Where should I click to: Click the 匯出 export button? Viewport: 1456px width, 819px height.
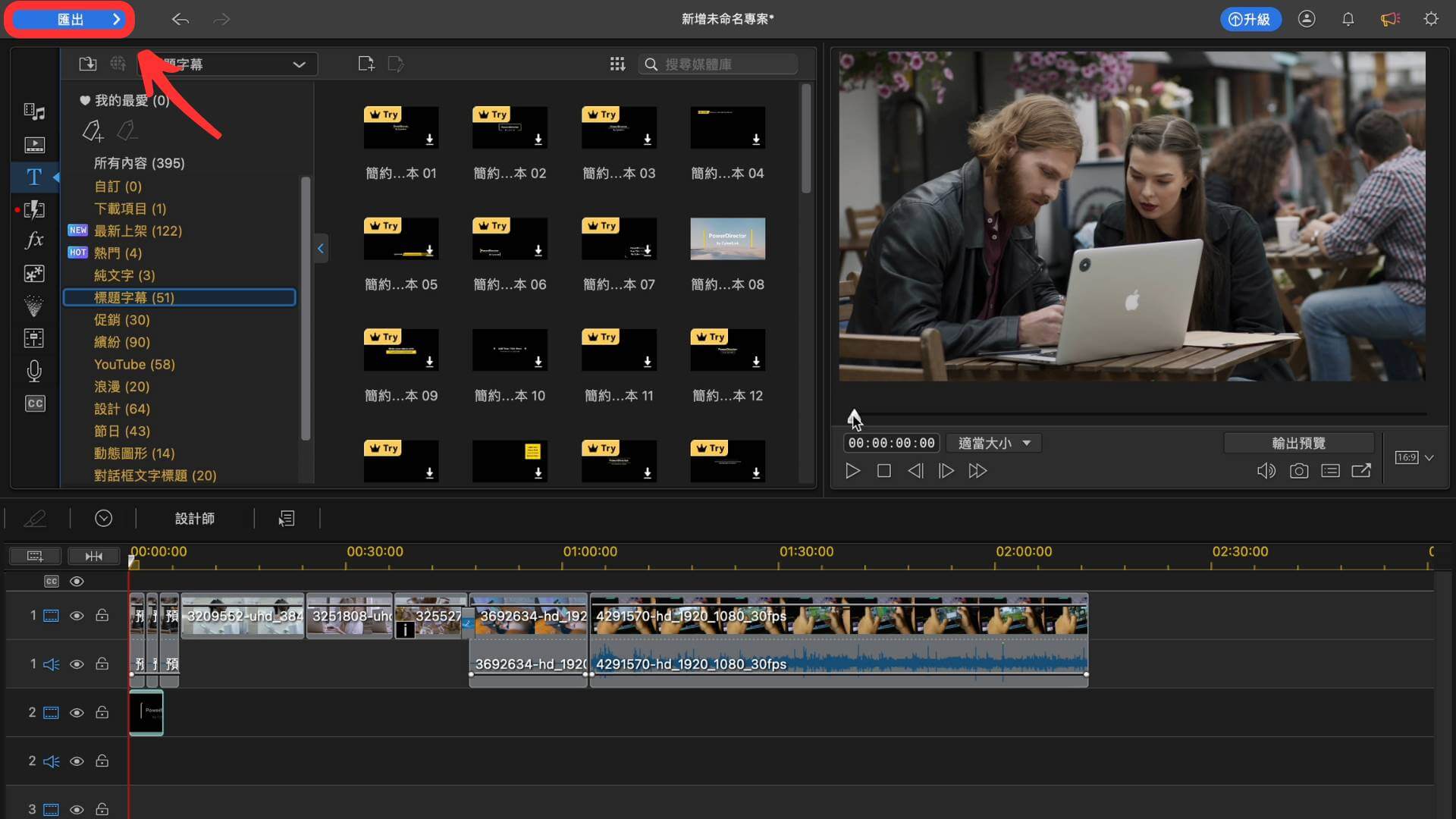pyautogui.click(x=69, y=19)
